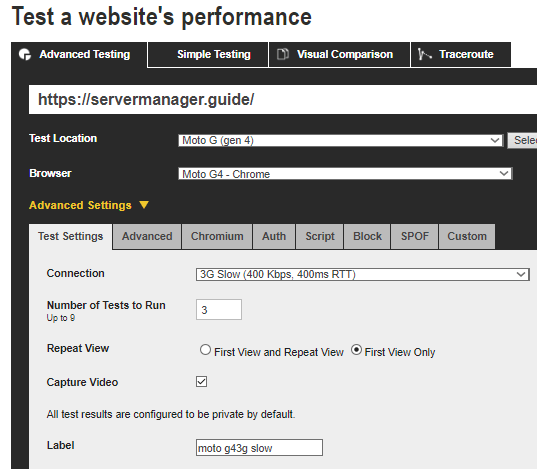Open the Connection dropdown 3G Slow

coord(363,274)
